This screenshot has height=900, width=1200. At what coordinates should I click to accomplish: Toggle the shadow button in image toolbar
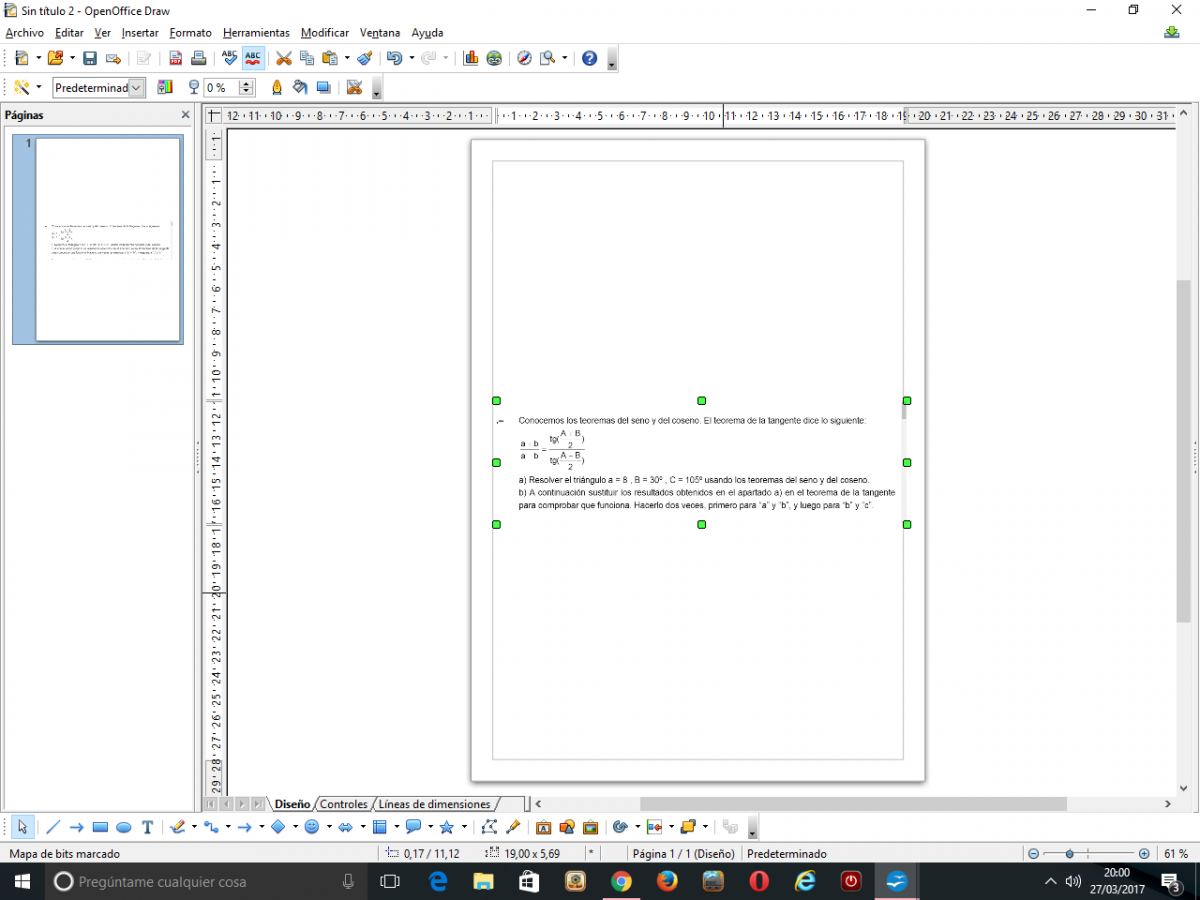pos(323,88)
